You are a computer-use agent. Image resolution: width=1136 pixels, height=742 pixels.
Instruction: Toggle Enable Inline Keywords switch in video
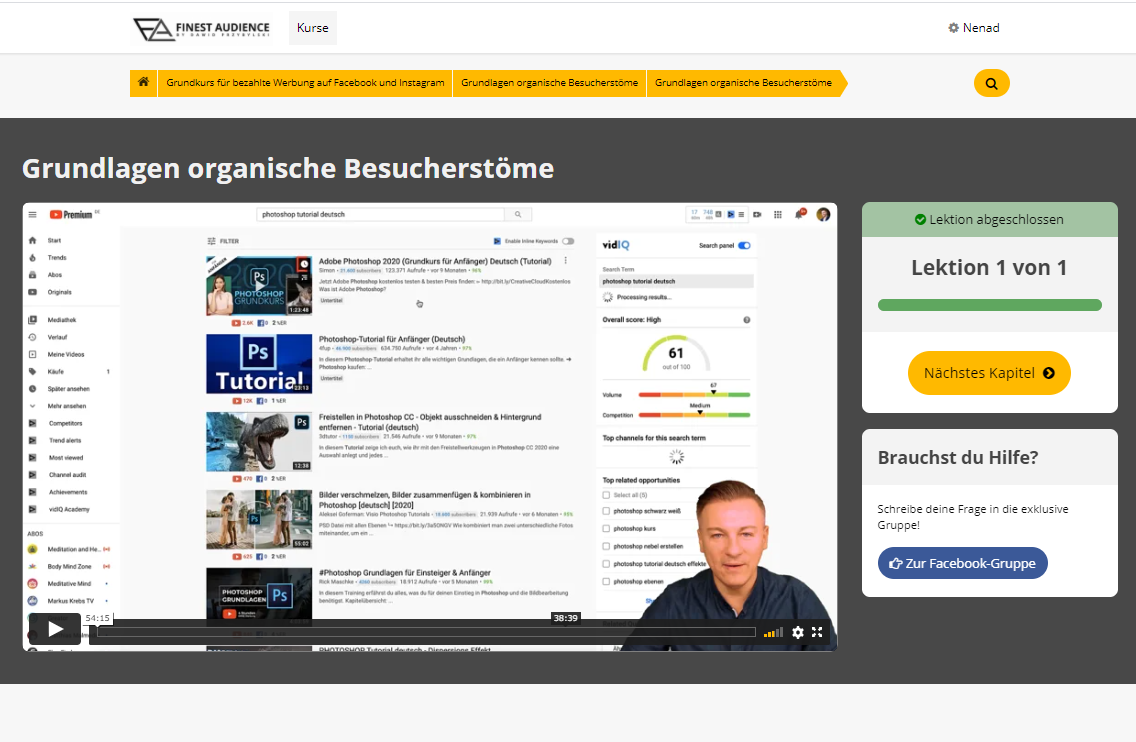click(x=568, y=241)
